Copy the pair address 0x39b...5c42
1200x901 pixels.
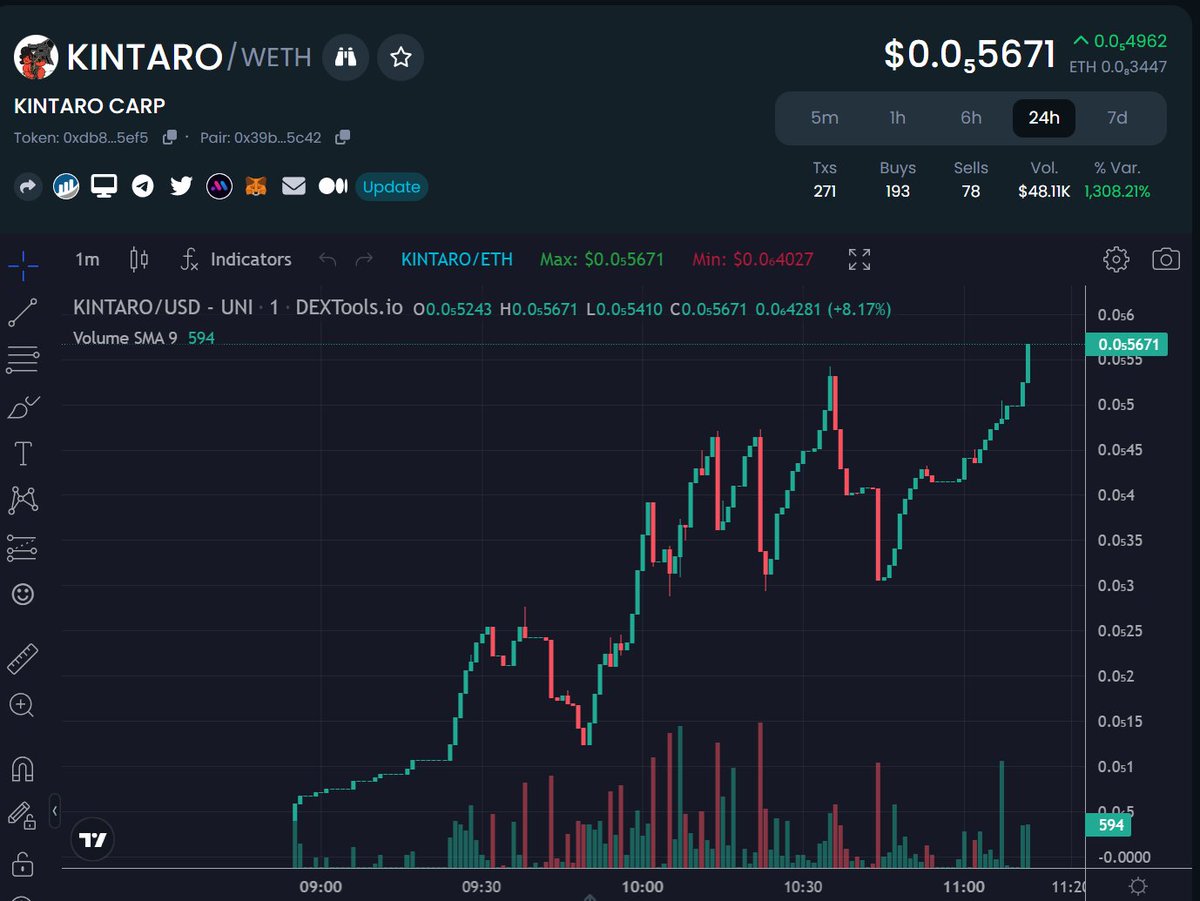343,137
